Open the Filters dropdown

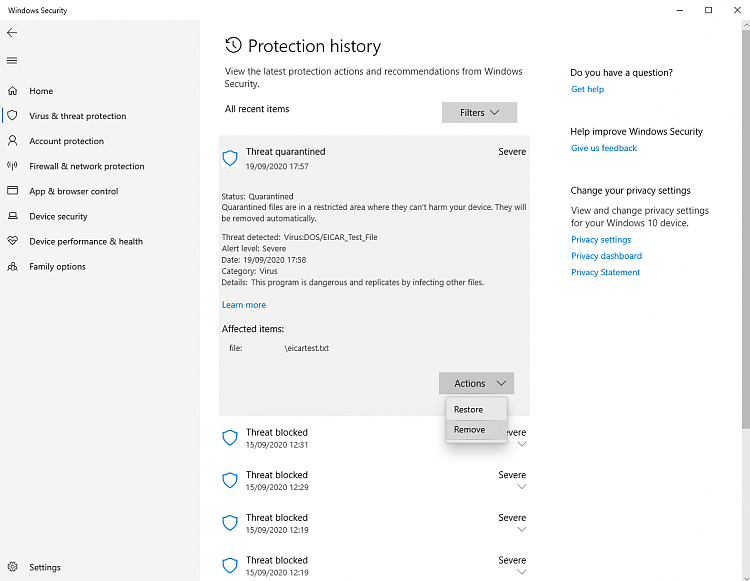[x=479, y=112]
